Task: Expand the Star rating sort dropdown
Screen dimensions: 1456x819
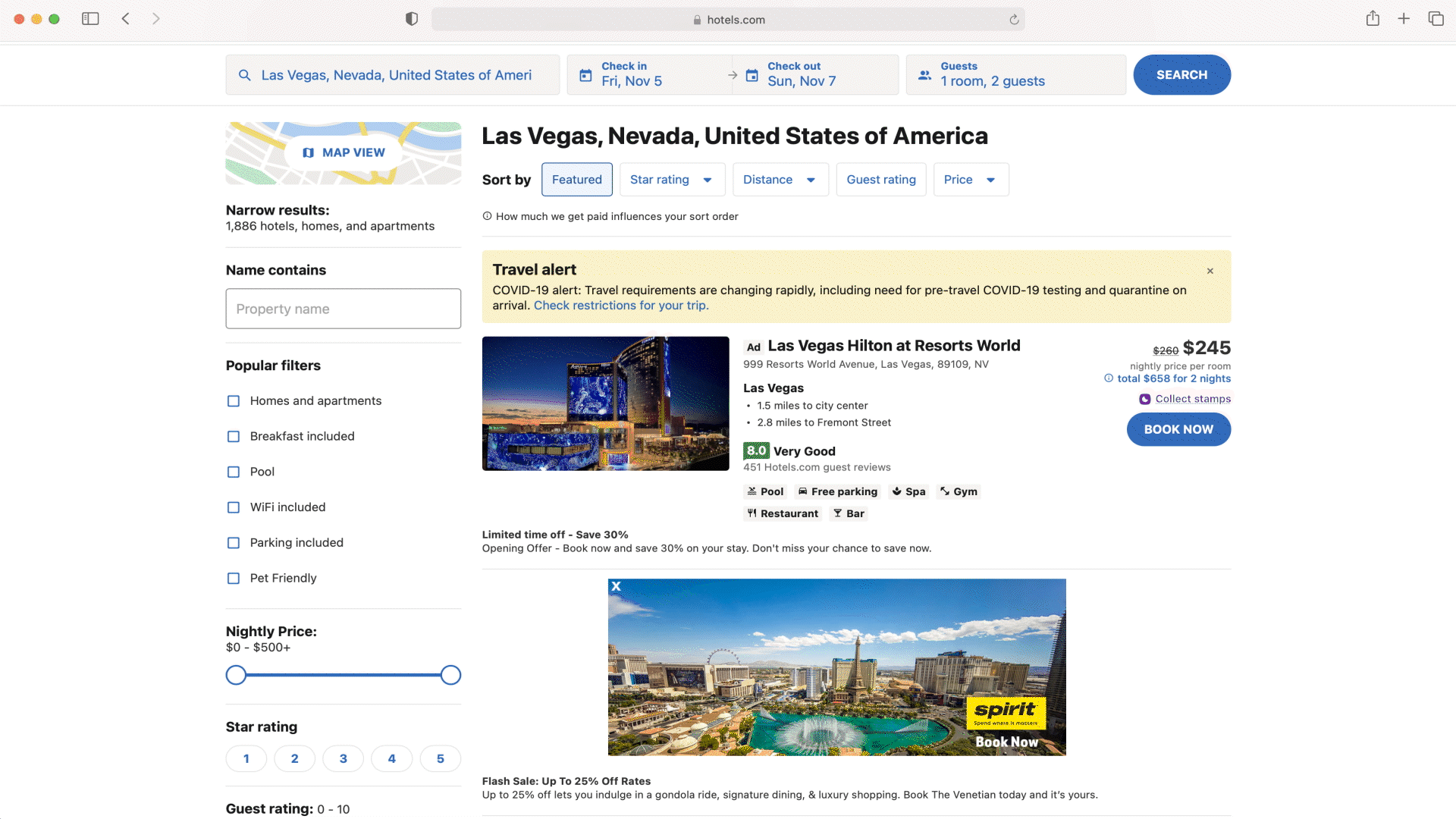Action: pos(672,180)
